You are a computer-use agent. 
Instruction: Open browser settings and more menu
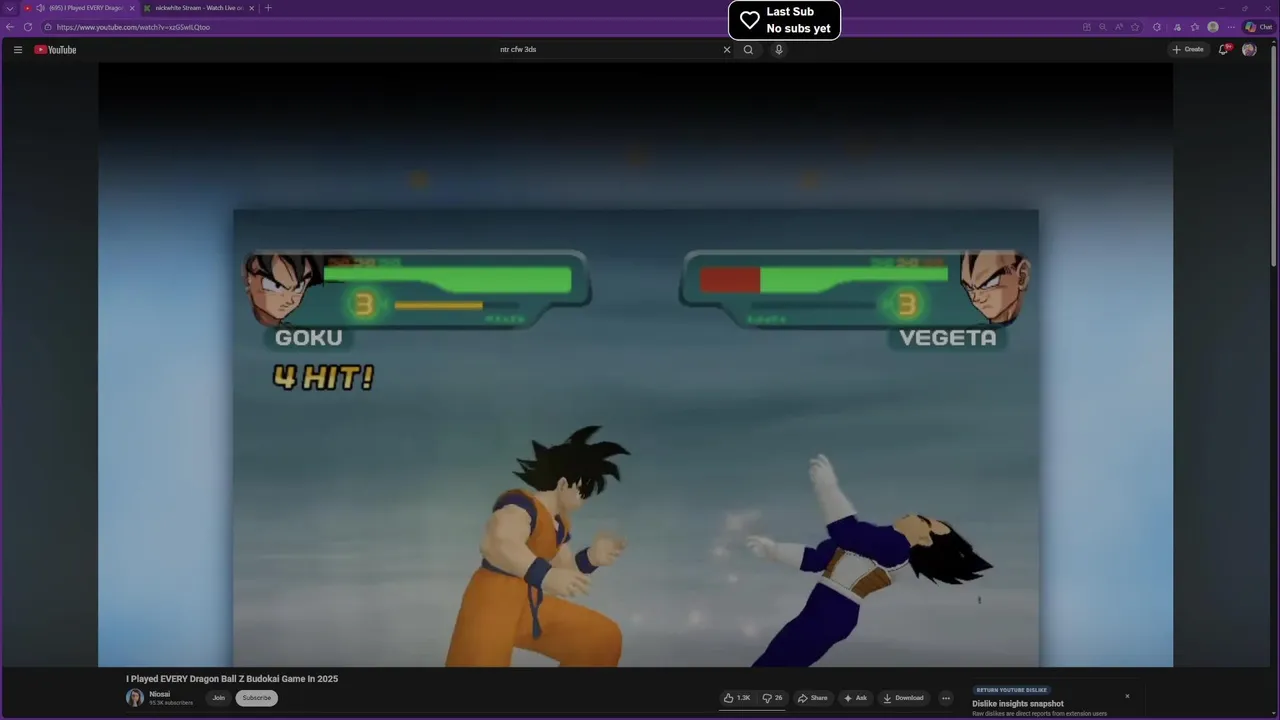point(1231,27)
